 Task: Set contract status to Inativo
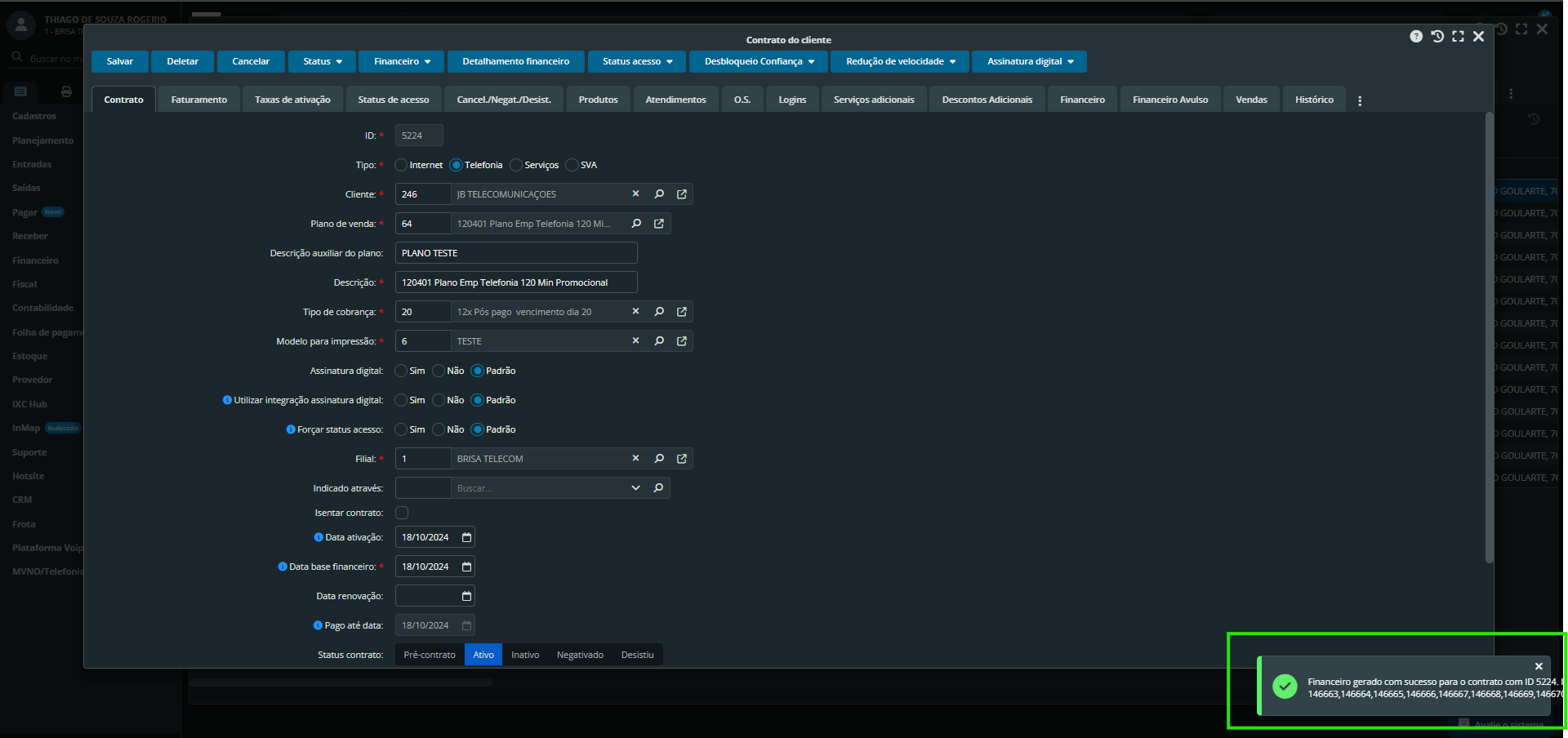click(524, 655)
